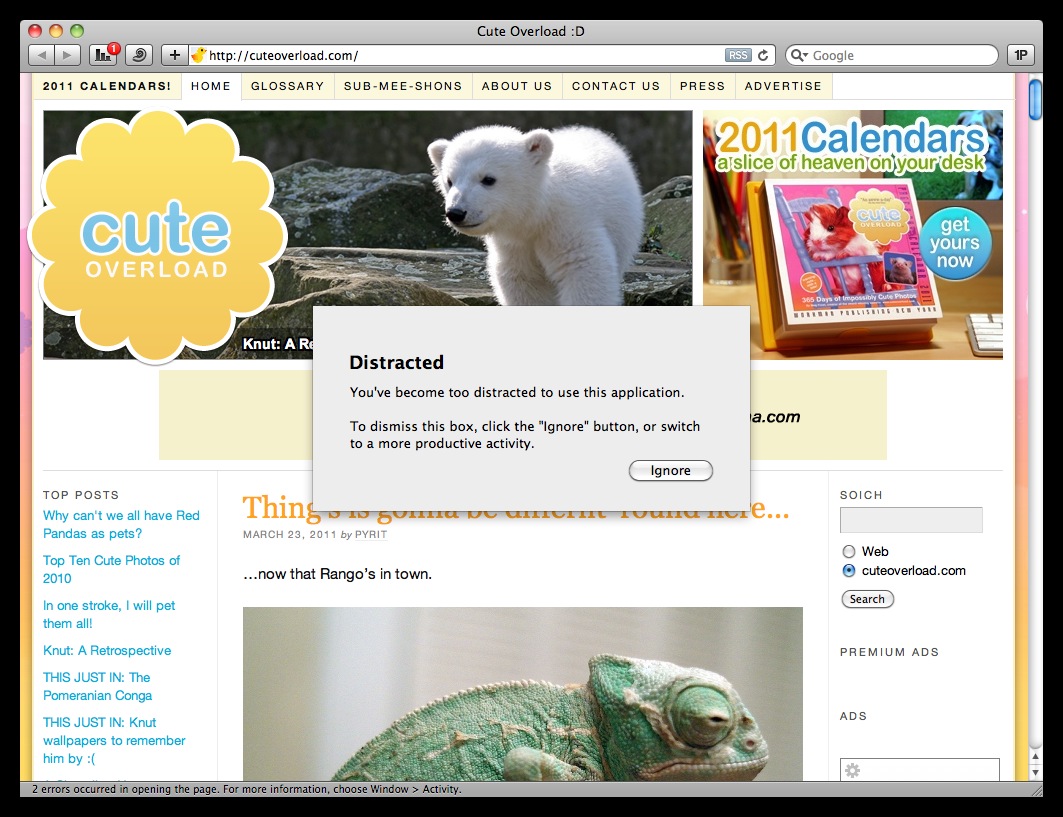Dismiss the Distracted dialog with Ignore
The width and height of the screenshot is (1063, 817).
point(670,471)
